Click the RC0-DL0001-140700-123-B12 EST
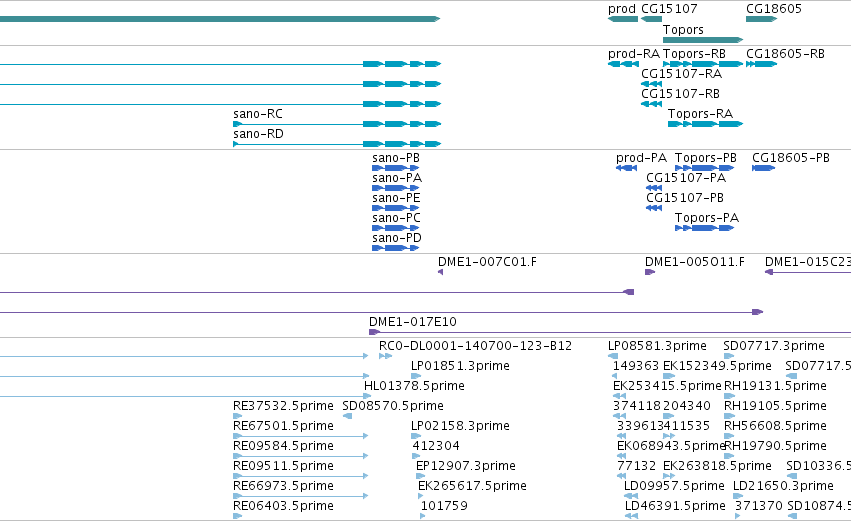Viewport: 851px width, 521px height. tap(385, 357)
